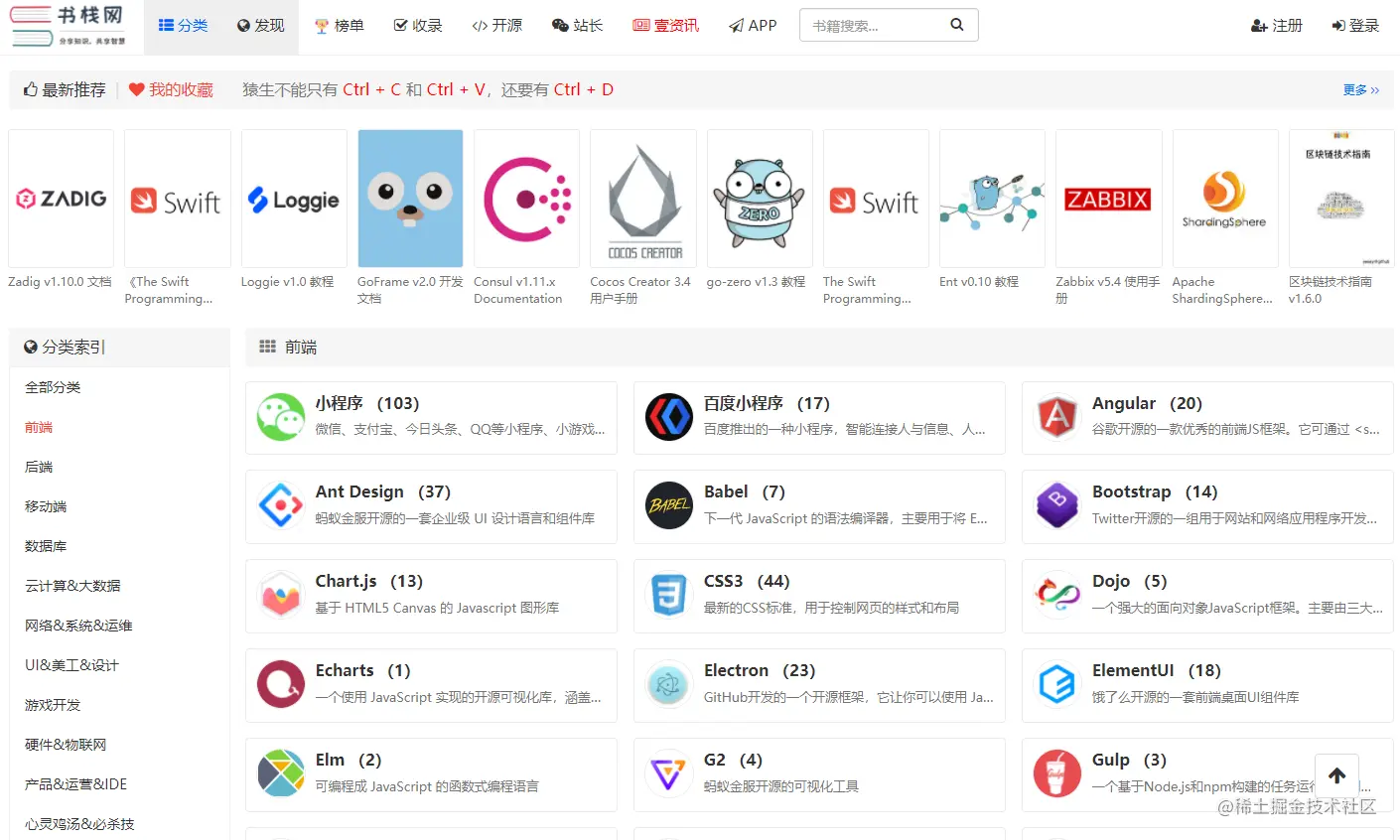Open the Apache ShardingSphere cover
Viewport: 1400px width, 840px height.
pyautogui.click(x=1225, y=199)
